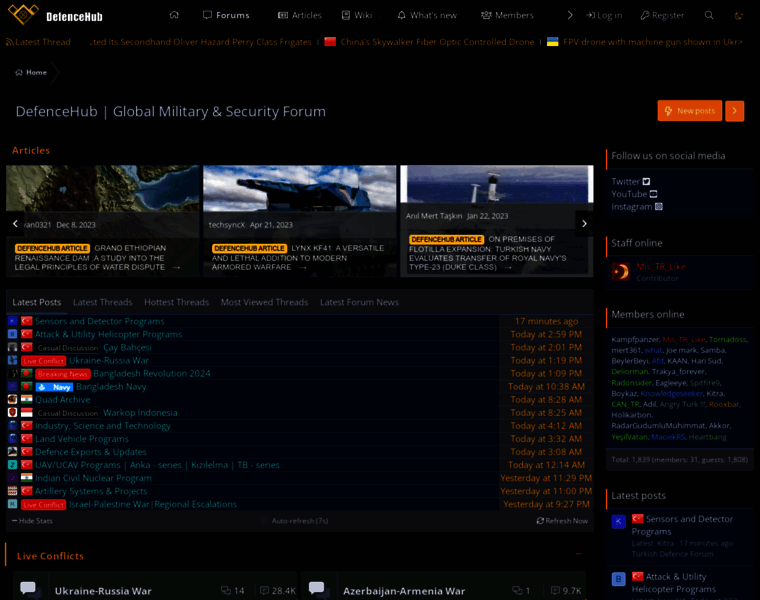This screenshot has height=600, width=760.
Task: Open the Ukraine-Russia War forum title
Action: point(103,591)
